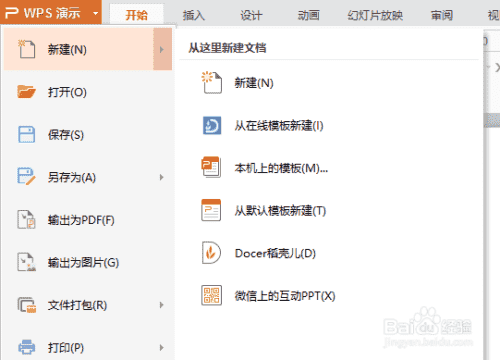
Task: Open the 审阅 ribbon tab
Action: point(442,15)
